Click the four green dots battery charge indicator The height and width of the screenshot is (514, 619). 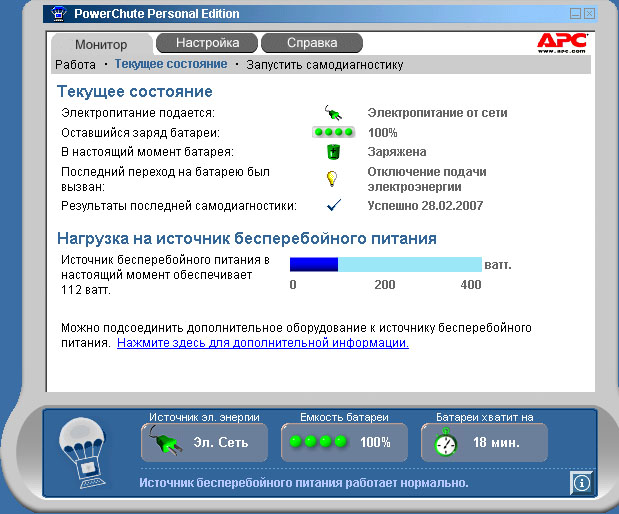tap(334, 132)
